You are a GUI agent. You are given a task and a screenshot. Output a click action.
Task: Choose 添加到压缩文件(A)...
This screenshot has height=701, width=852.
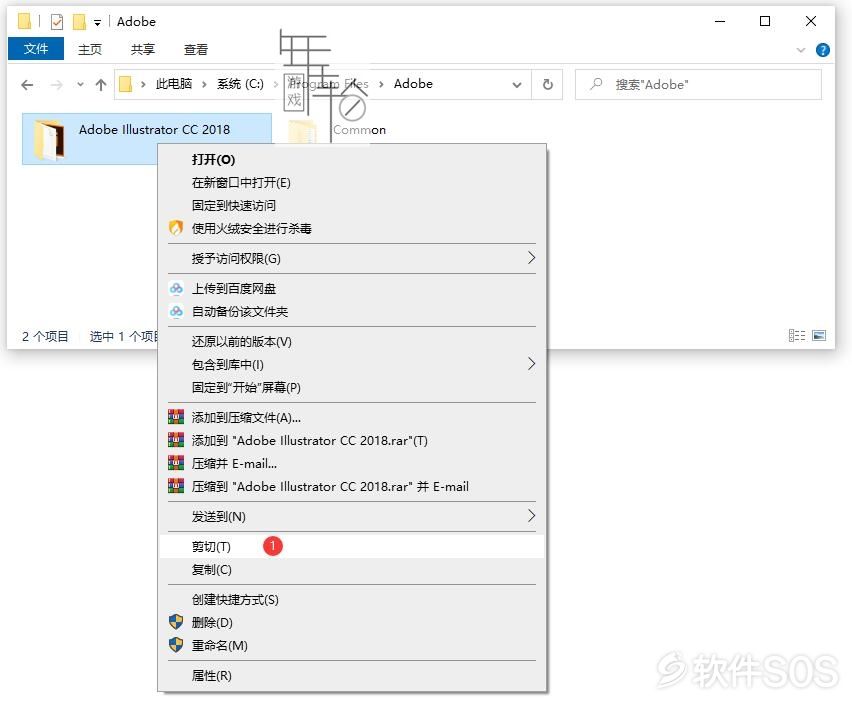(x=352, y=417)
